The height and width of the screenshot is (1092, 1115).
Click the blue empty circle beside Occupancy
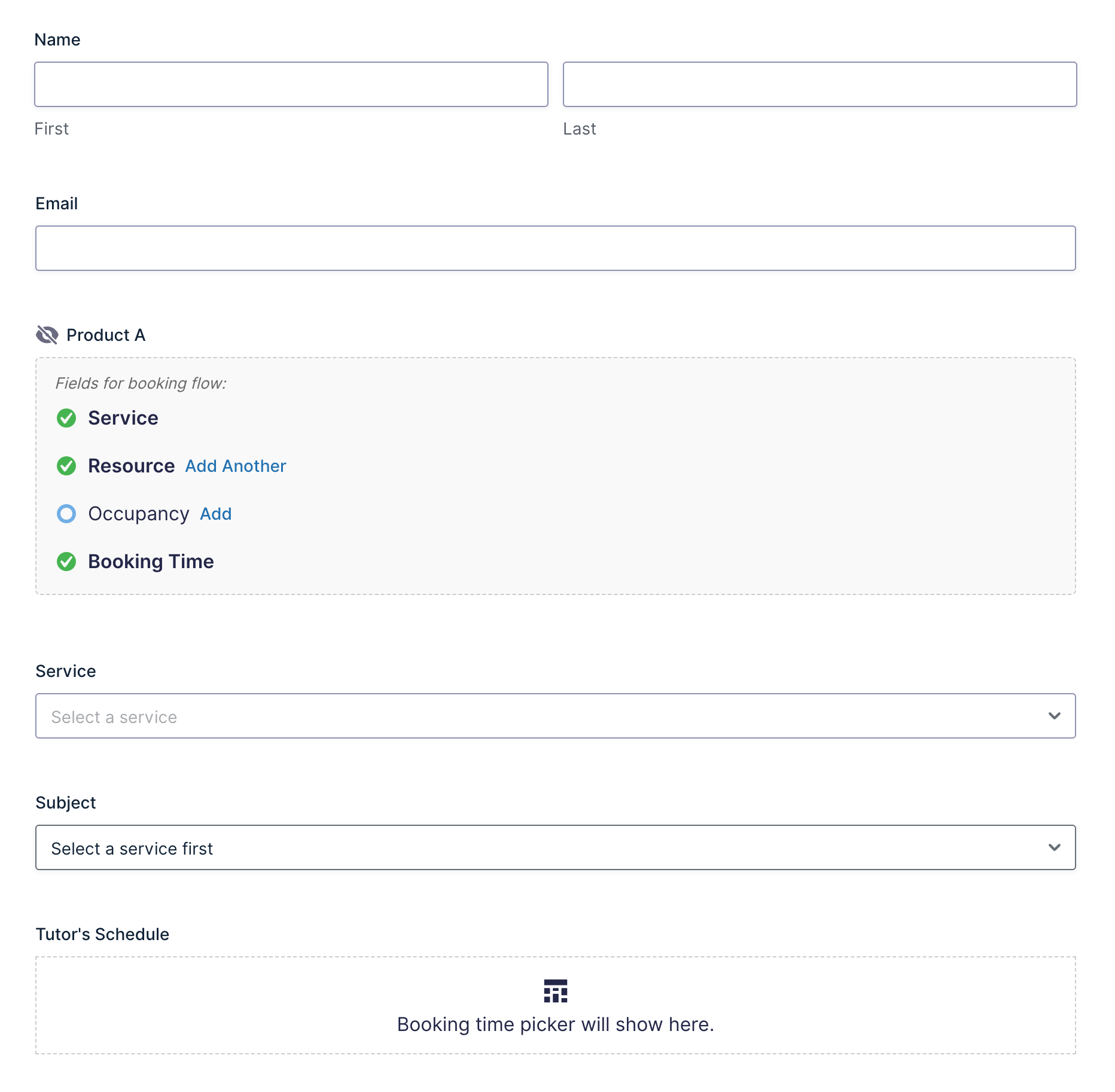[66, 514]
